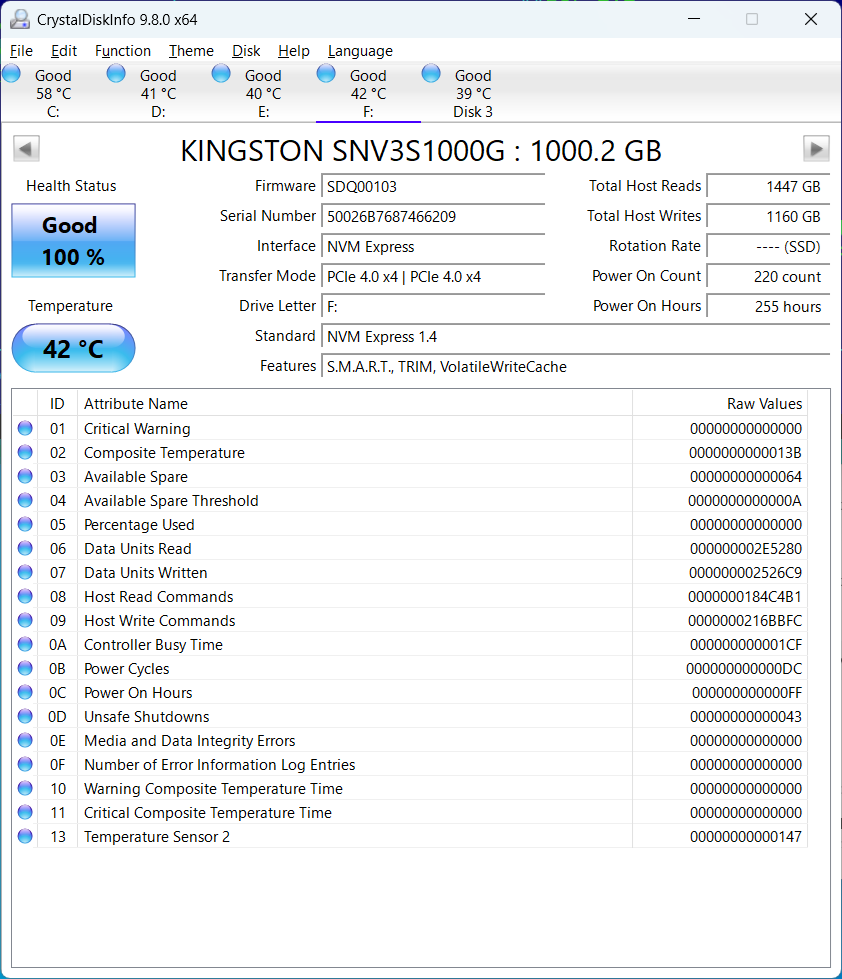Click the status orb for Data Units Written
This screenshot has width=842, height=979.
coord(25,572)
